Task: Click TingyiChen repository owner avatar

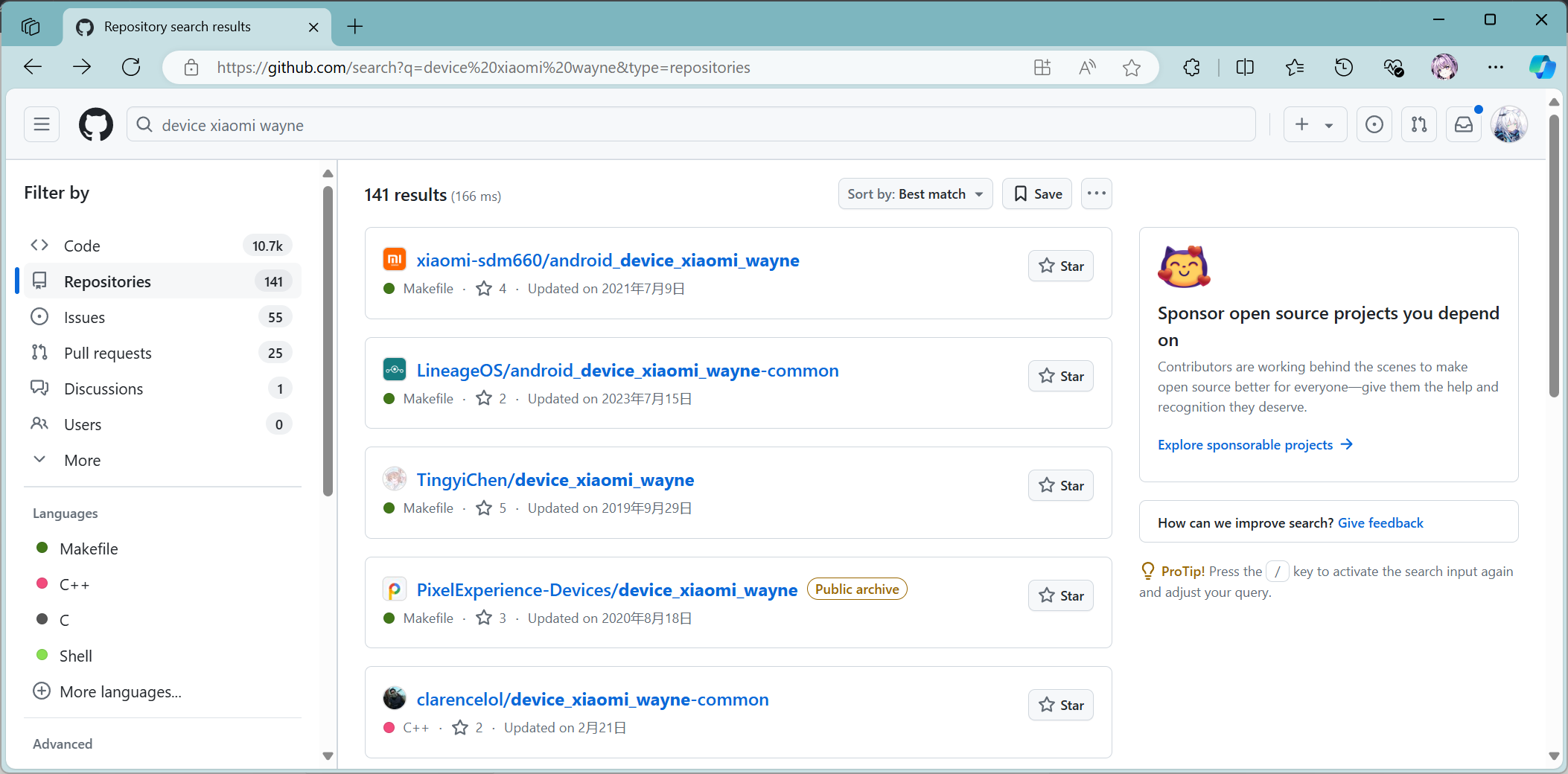Action: coord(395,479)
